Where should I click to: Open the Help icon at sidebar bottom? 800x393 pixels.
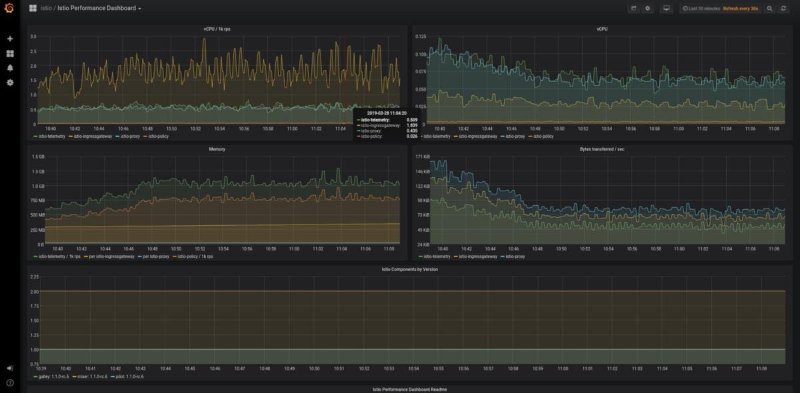pos(10,382)
